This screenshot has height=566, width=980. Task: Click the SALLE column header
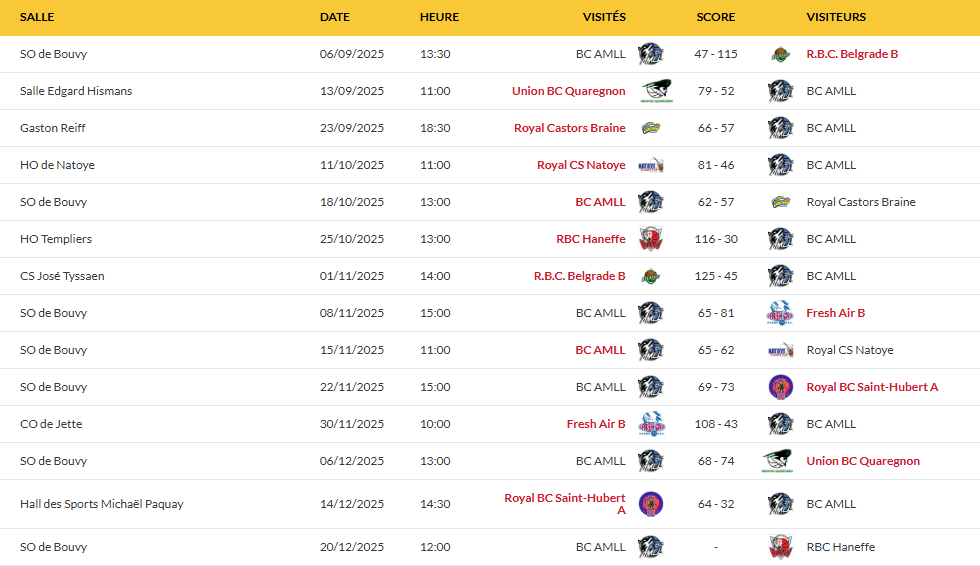pos(37,17)
